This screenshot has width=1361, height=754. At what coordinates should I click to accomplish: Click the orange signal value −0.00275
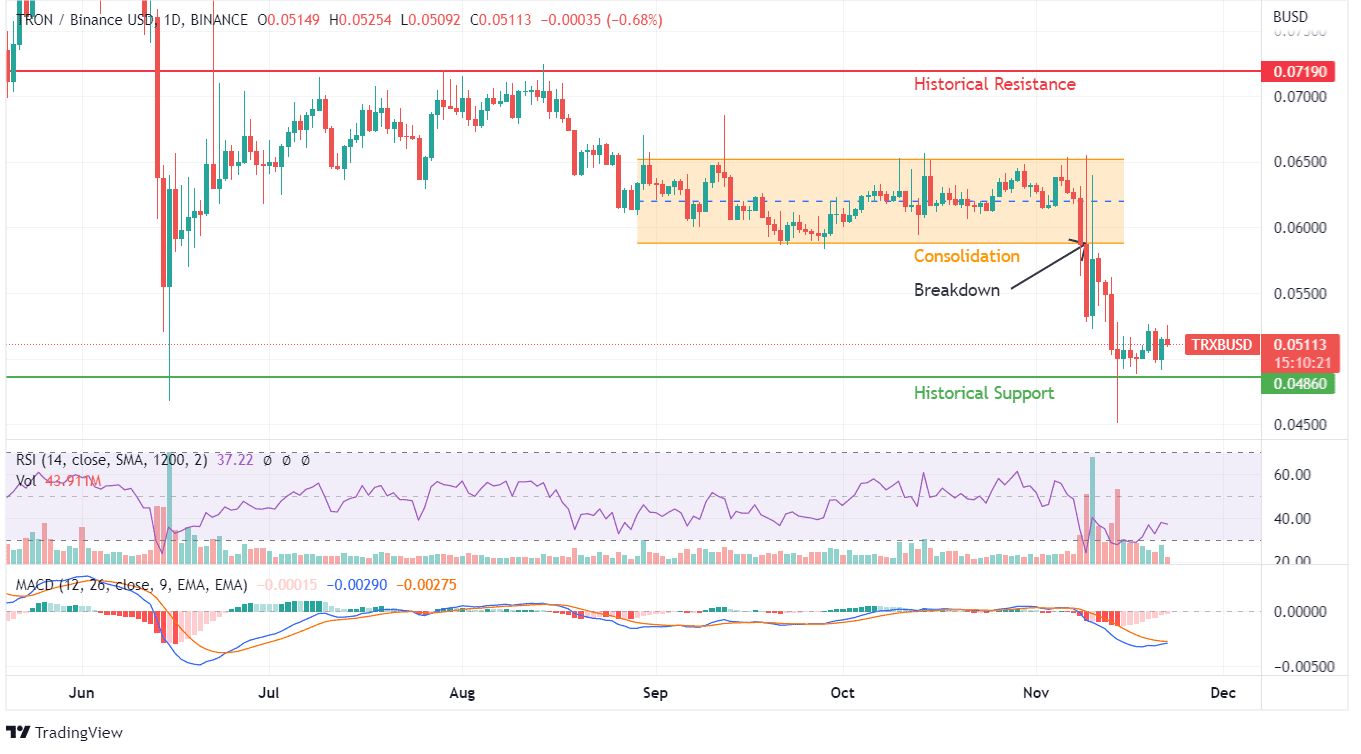(426, 584)
